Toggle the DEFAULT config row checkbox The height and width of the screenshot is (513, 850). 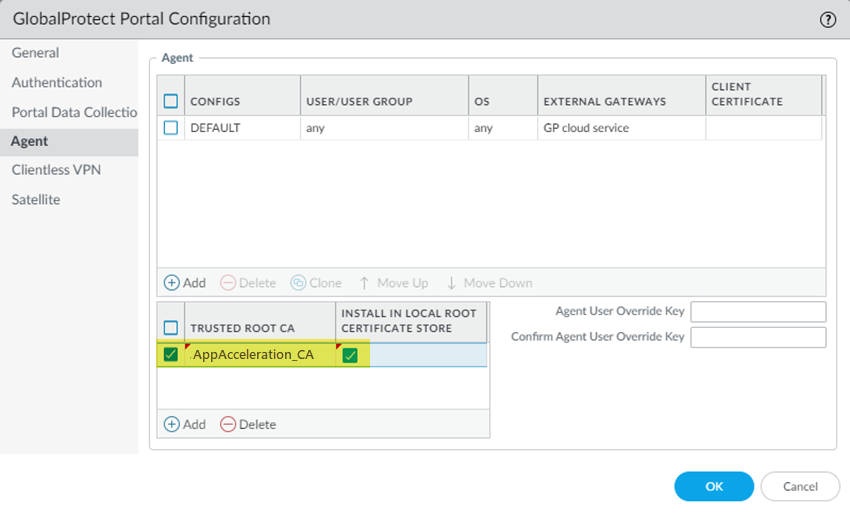click(171, 128)
